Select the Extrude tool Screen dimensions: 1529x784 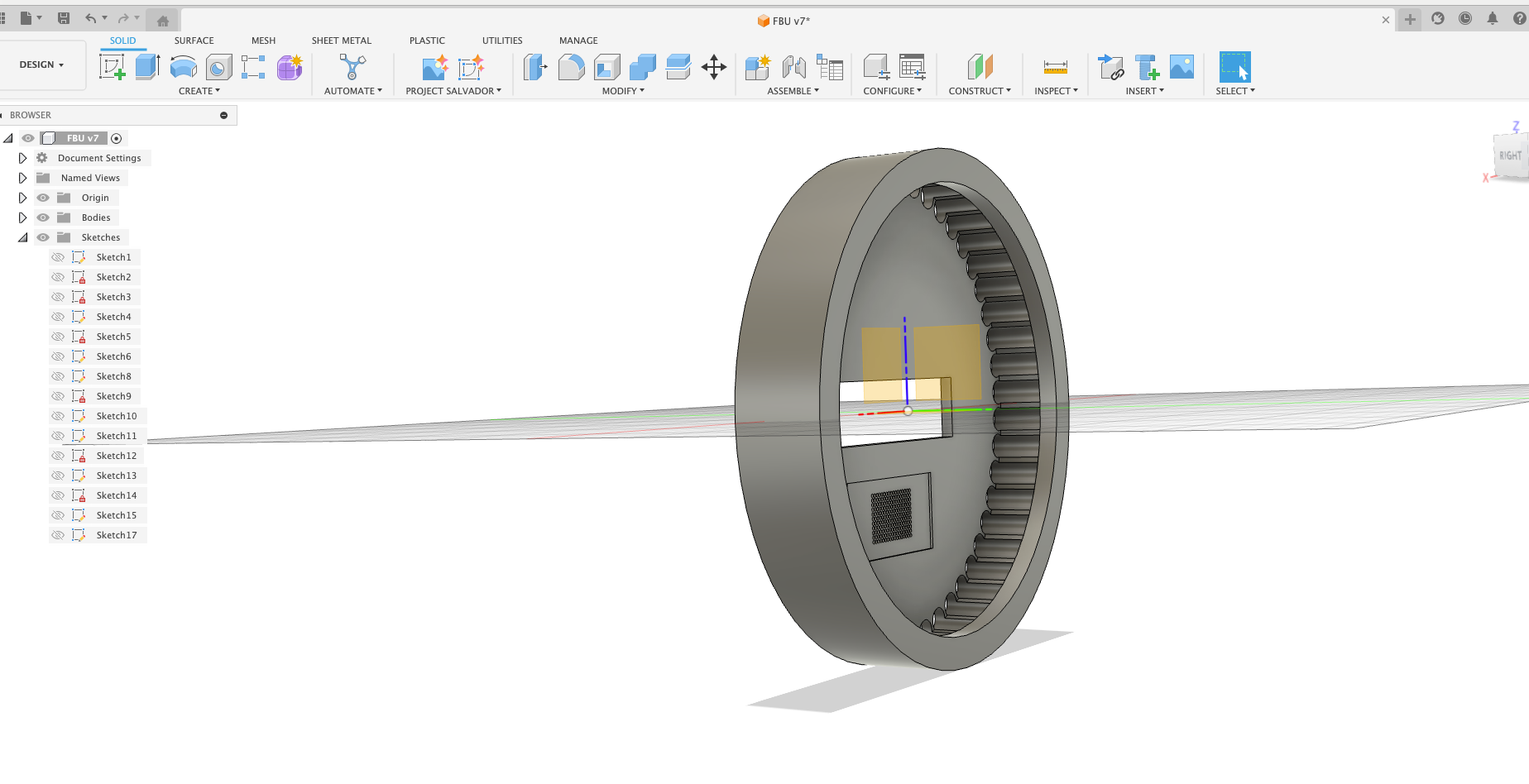pos(147,67)
